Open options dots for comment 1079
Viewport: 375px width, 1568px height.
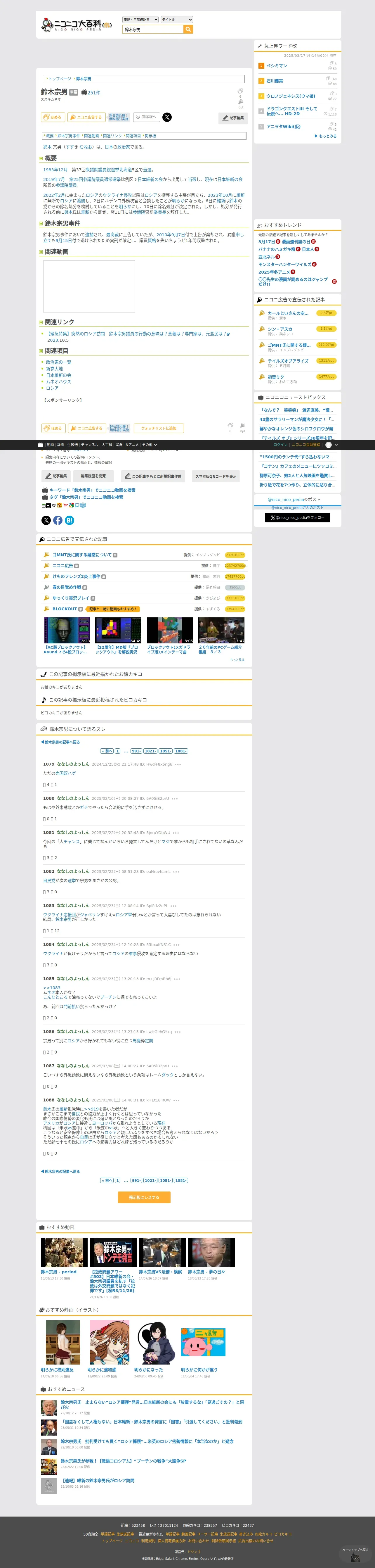pyautogui.click(x=178, y=764)
